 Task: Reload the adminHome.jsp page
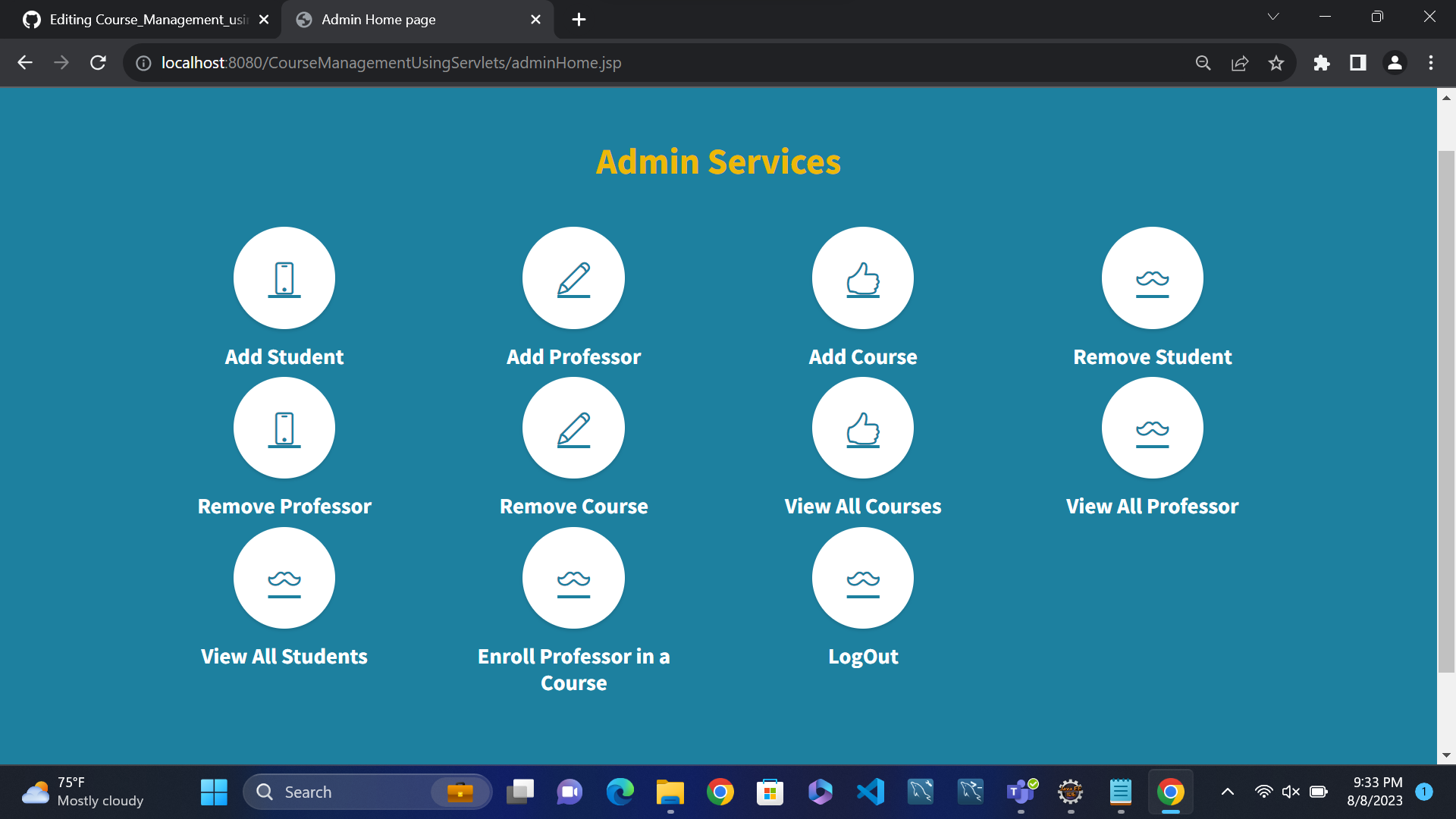point(98,63)
